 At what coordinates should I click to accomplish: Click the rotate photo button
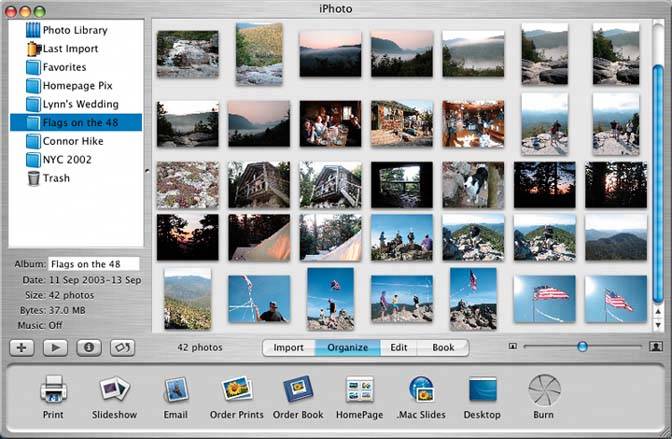[121, 348]
